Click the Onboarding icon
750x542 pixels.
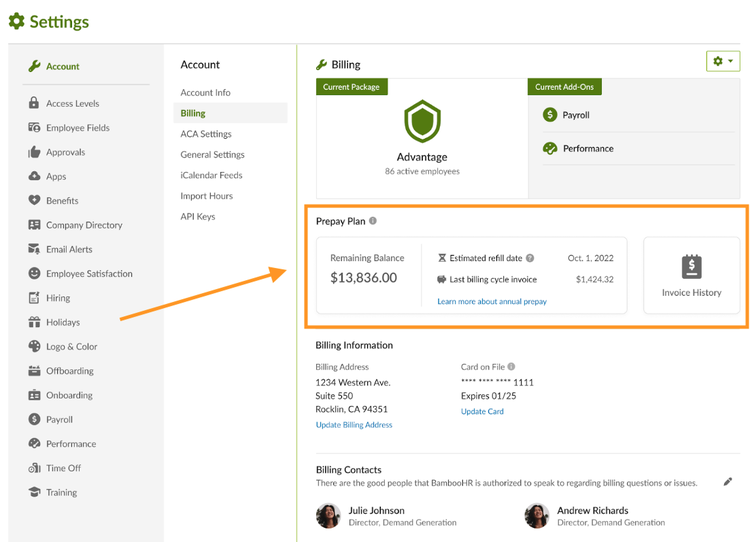[x=34, y=395]
